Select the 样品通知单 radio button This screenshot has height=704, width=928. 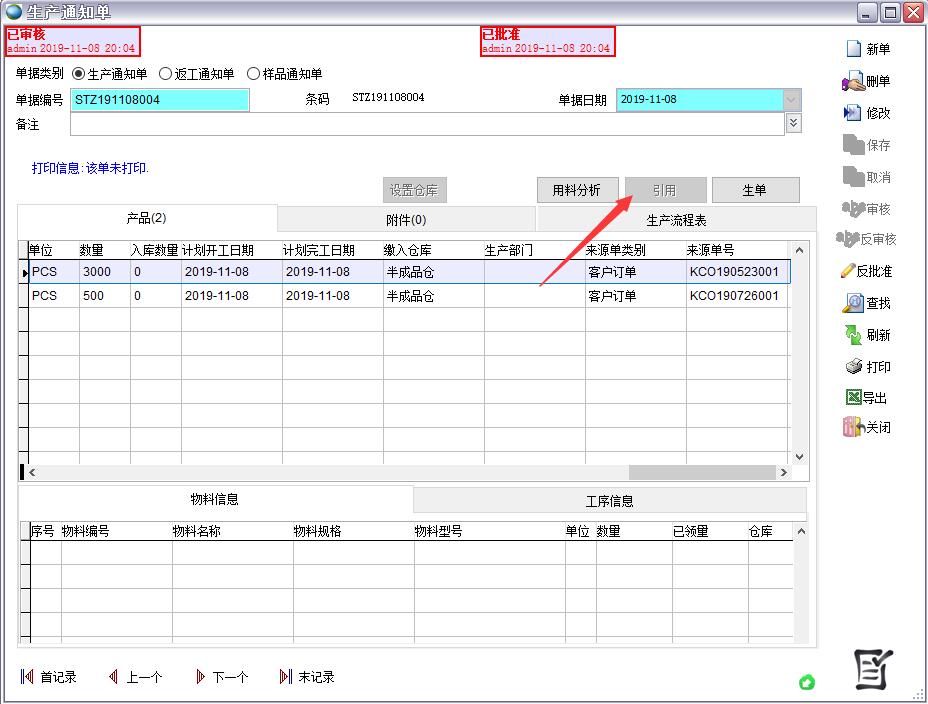click(x=253, y=74)
